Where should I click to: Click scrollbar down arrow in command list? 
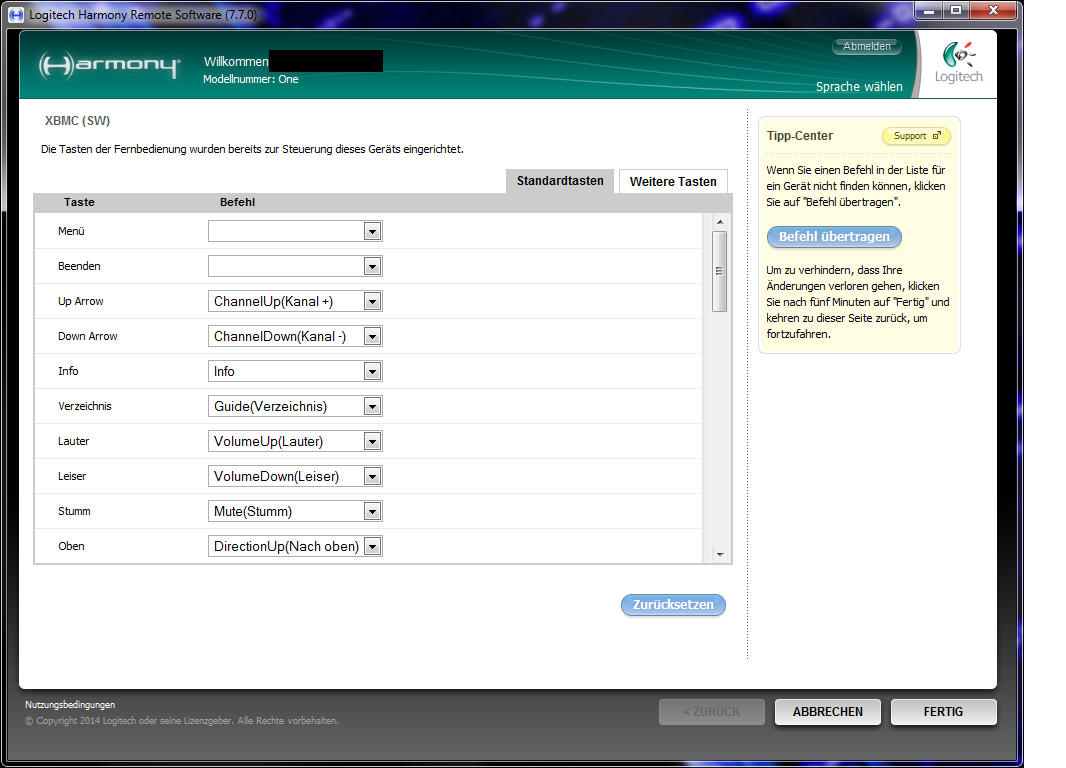coord(719,554)
